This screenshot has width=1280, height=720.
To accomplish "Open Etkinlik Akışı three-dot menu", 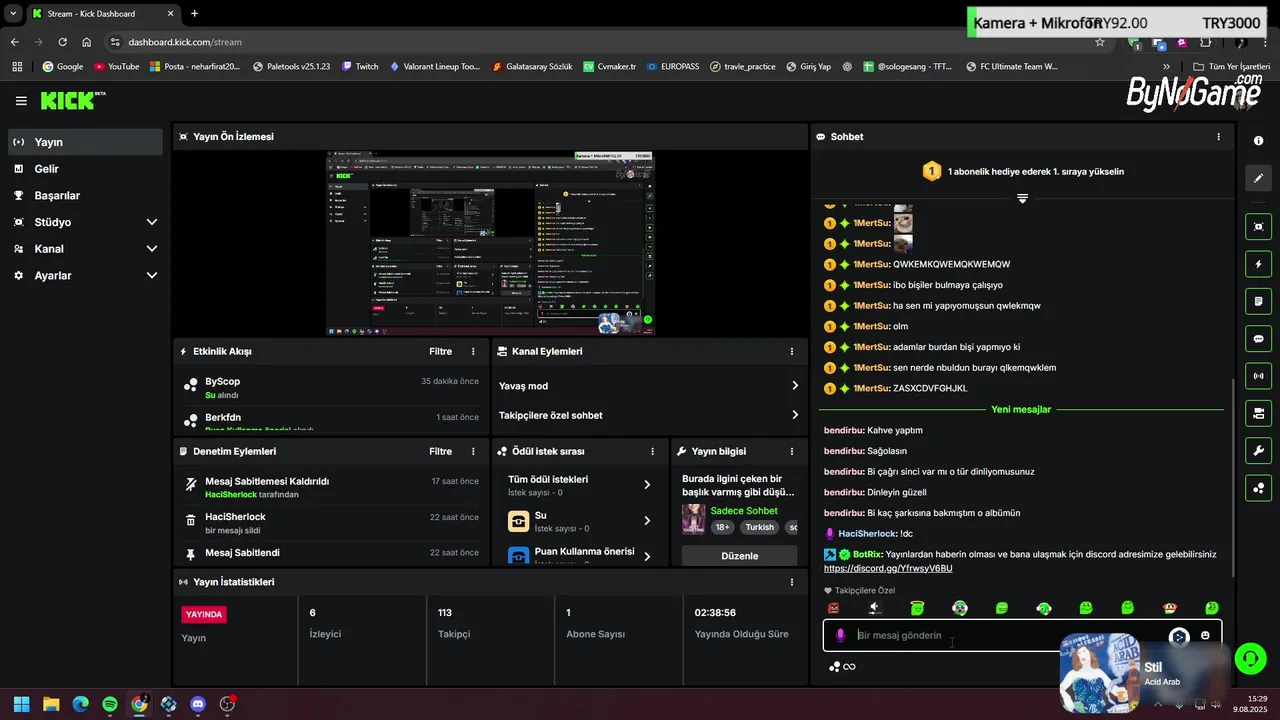I will pos(474,352).
